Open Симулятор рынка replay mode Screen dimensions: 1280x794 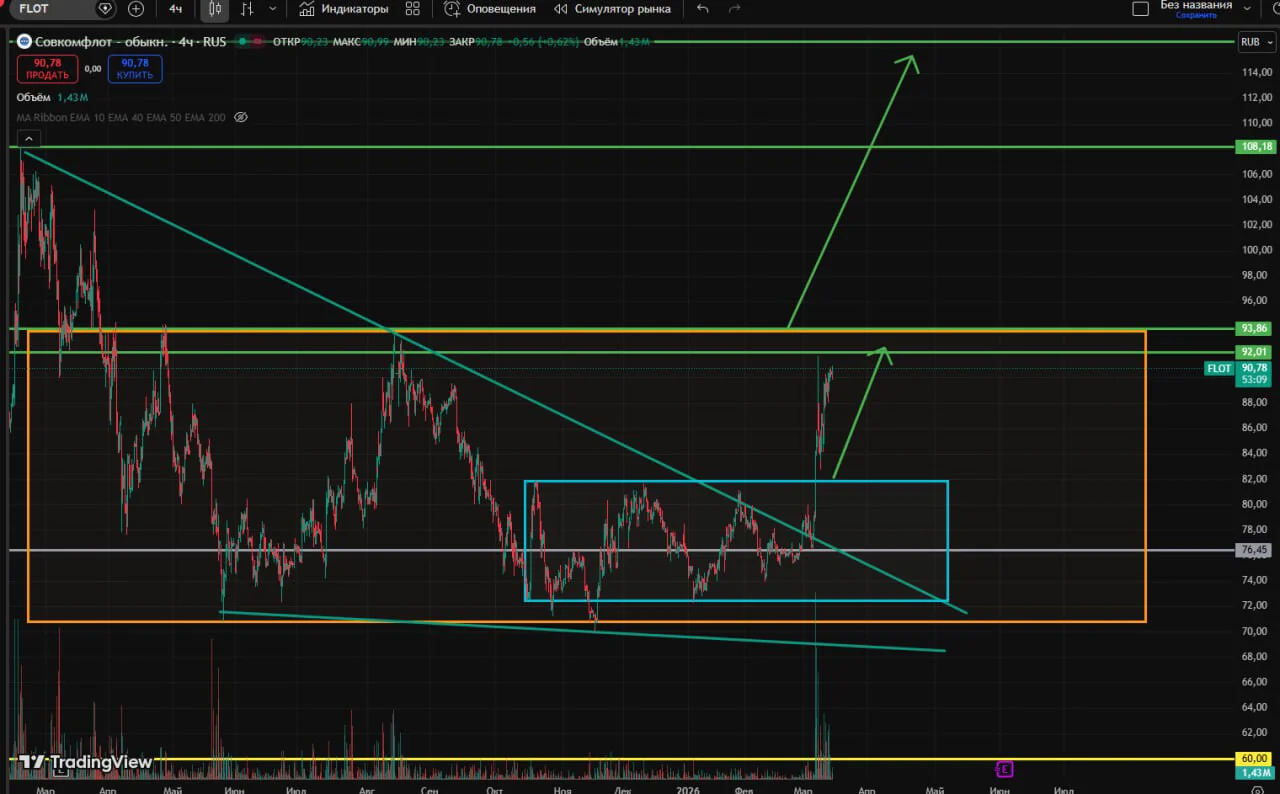coord(612,9)
